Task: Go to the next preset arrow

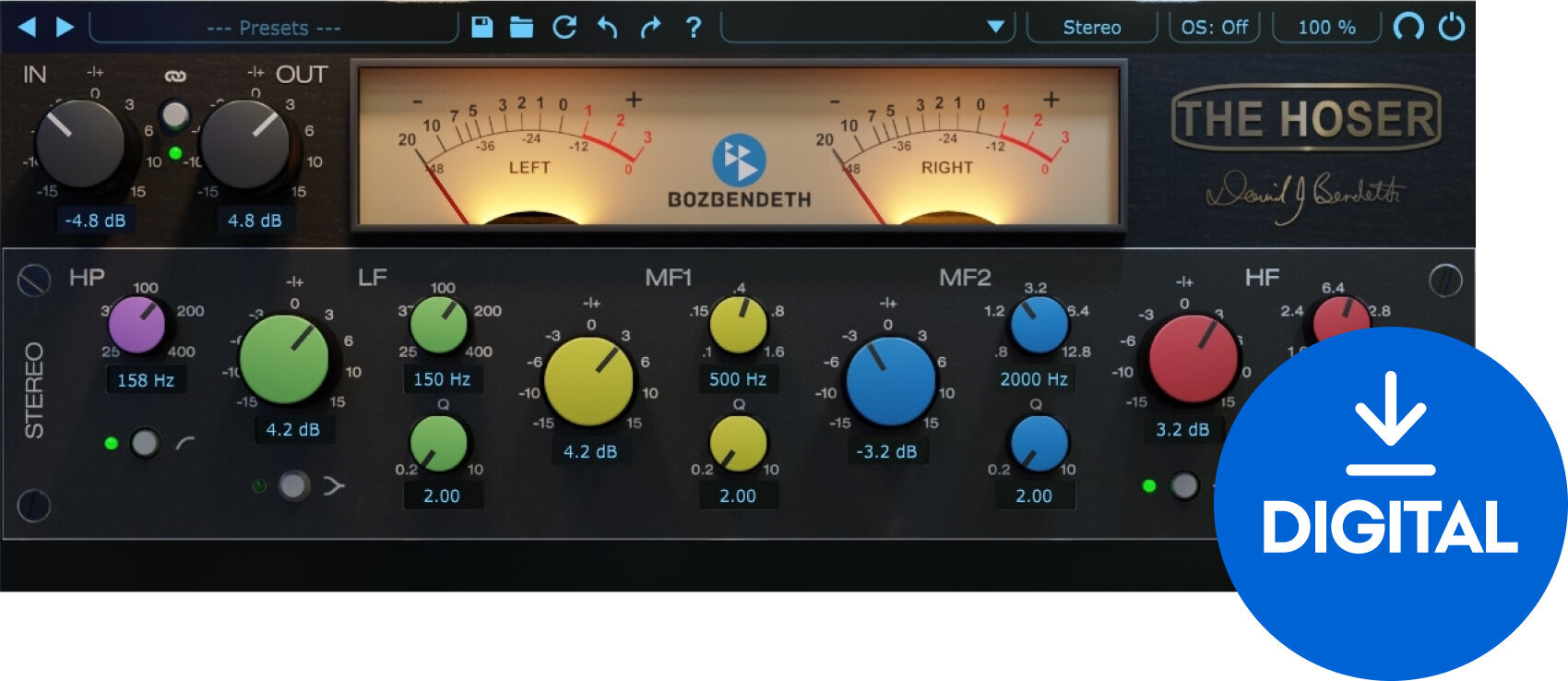Action: point(65,27)
